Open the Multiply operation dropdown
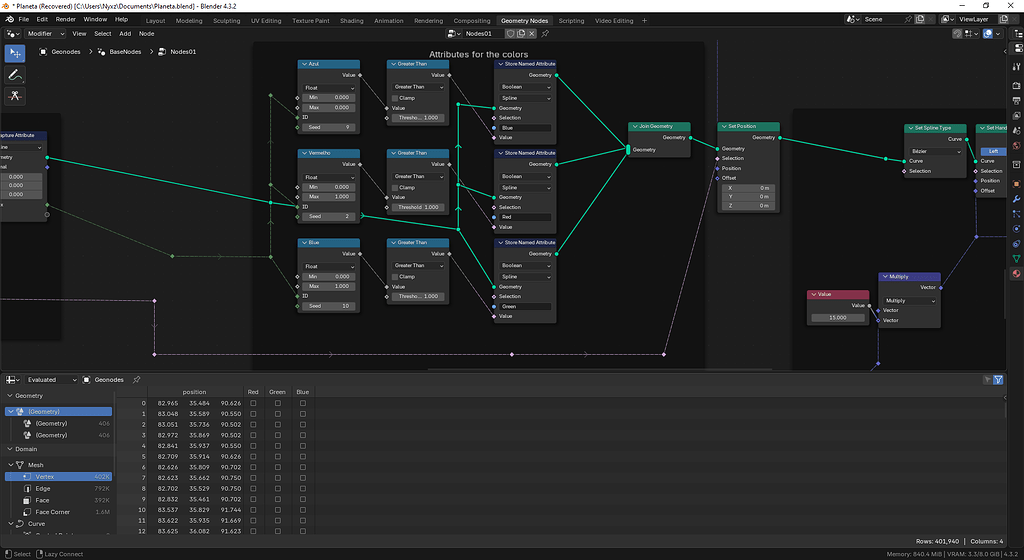 coord(910,301)
